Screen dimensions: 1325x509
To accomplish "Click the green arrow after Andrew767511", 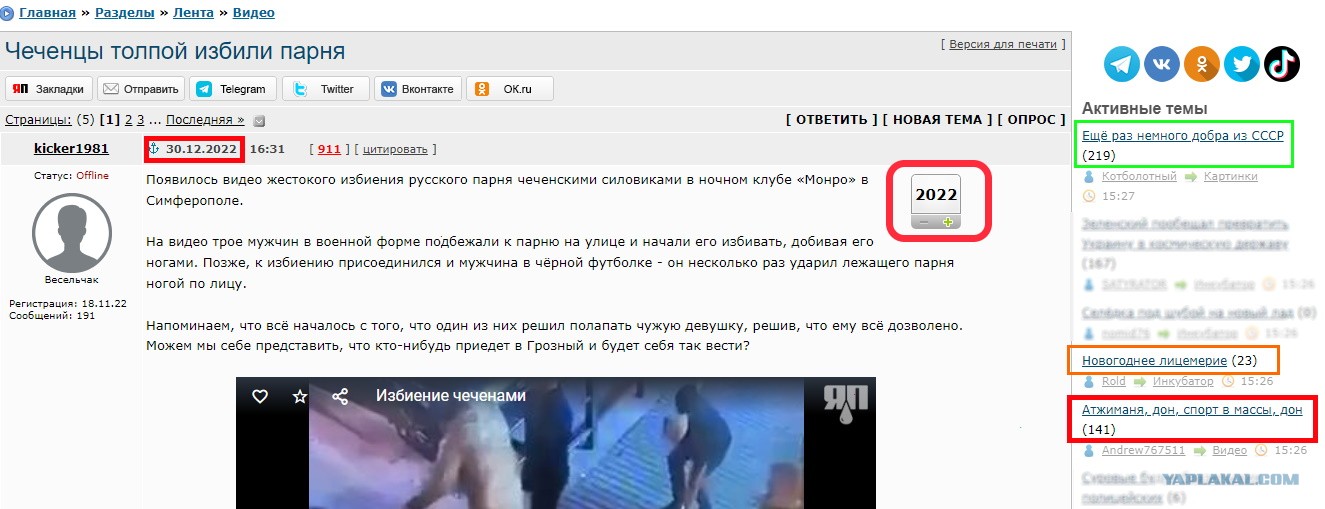I will pyautogui.click(x=1200, y=450).
